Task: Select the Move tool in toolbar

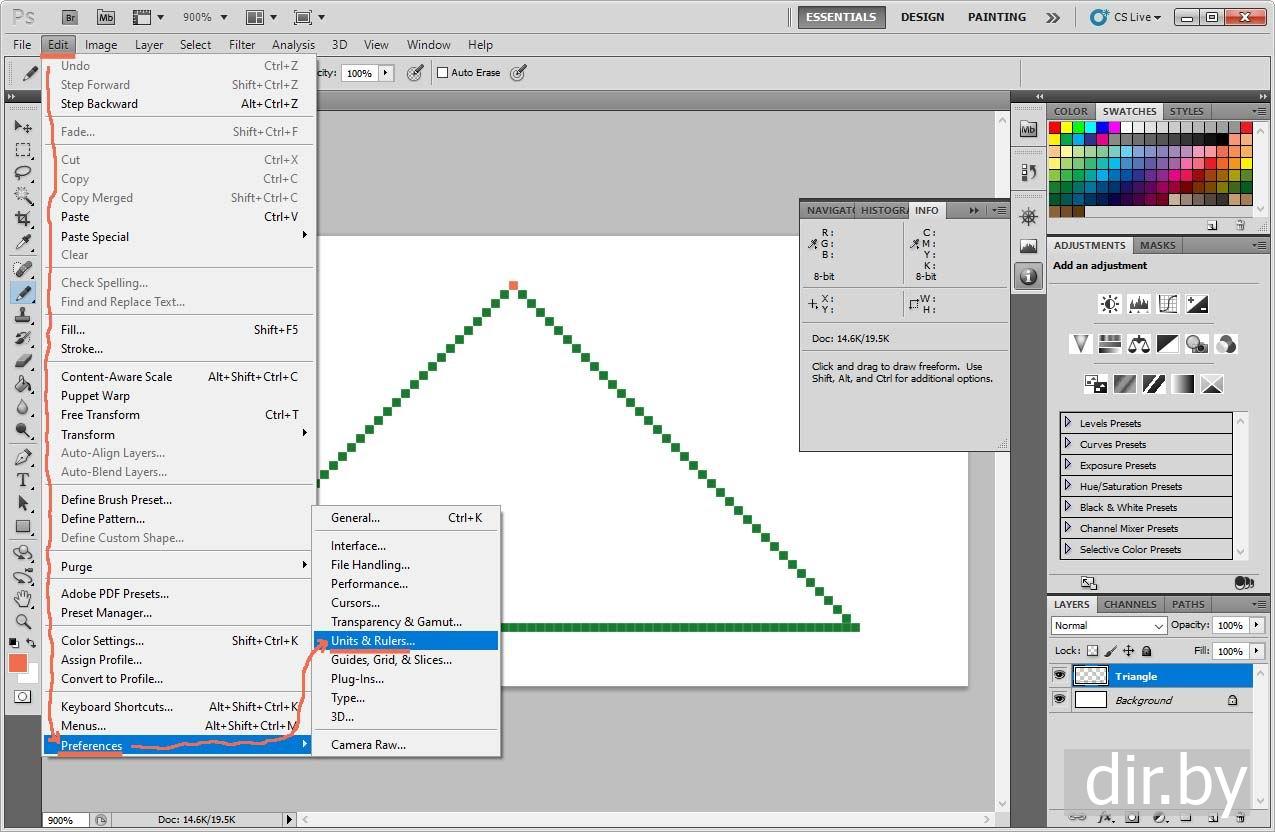Action: [23, 127]
